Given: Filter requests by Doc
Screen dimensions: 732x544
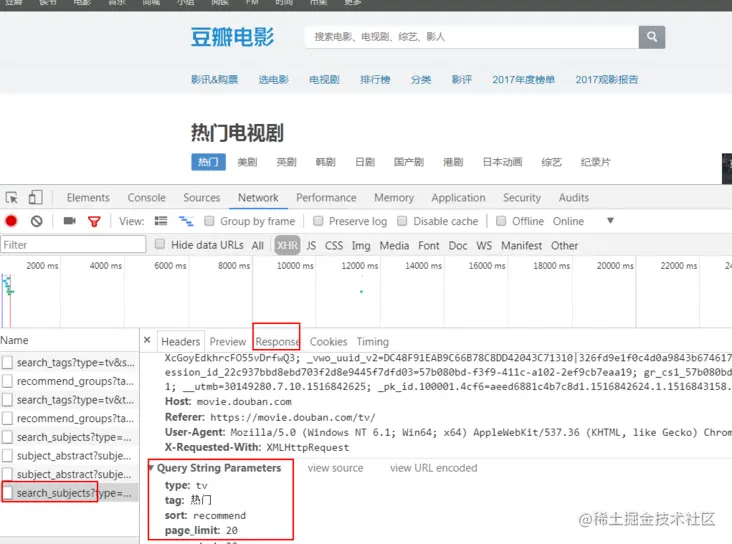Looking at the screenshot, I should pos(458,246).
